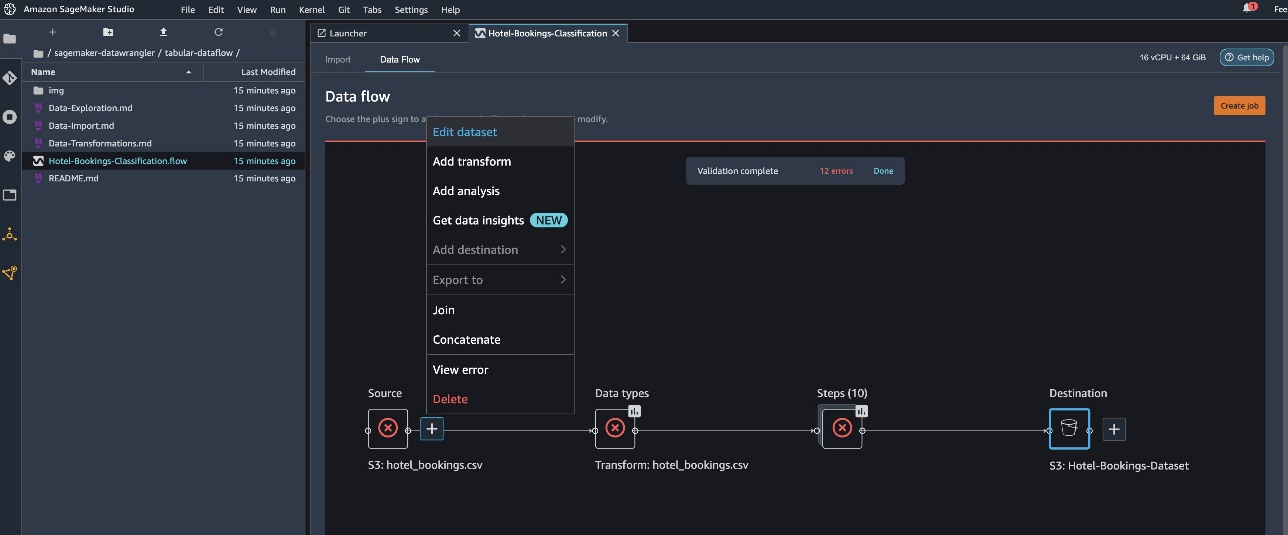The height and width of the screenshot is (535, 1288).
Task: Open Data-Exploration.md file
Action: tap(165, 108)
